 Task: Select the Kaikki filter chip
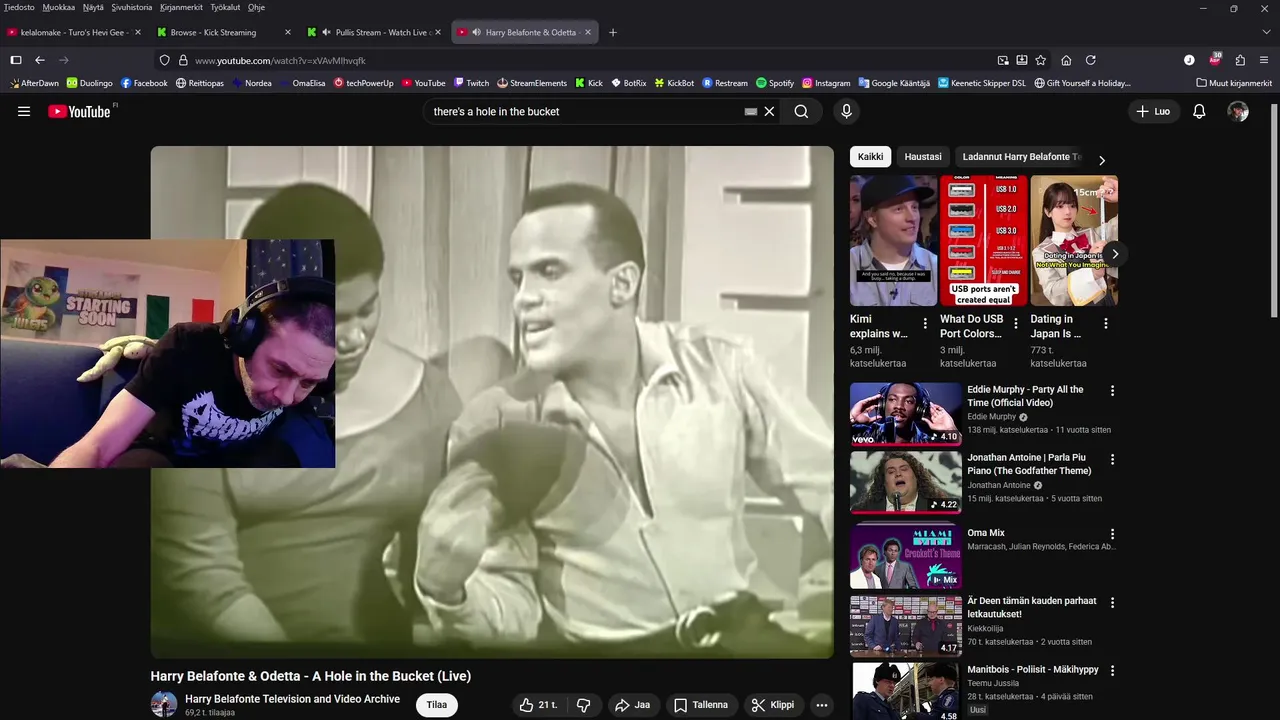[871, 157]
